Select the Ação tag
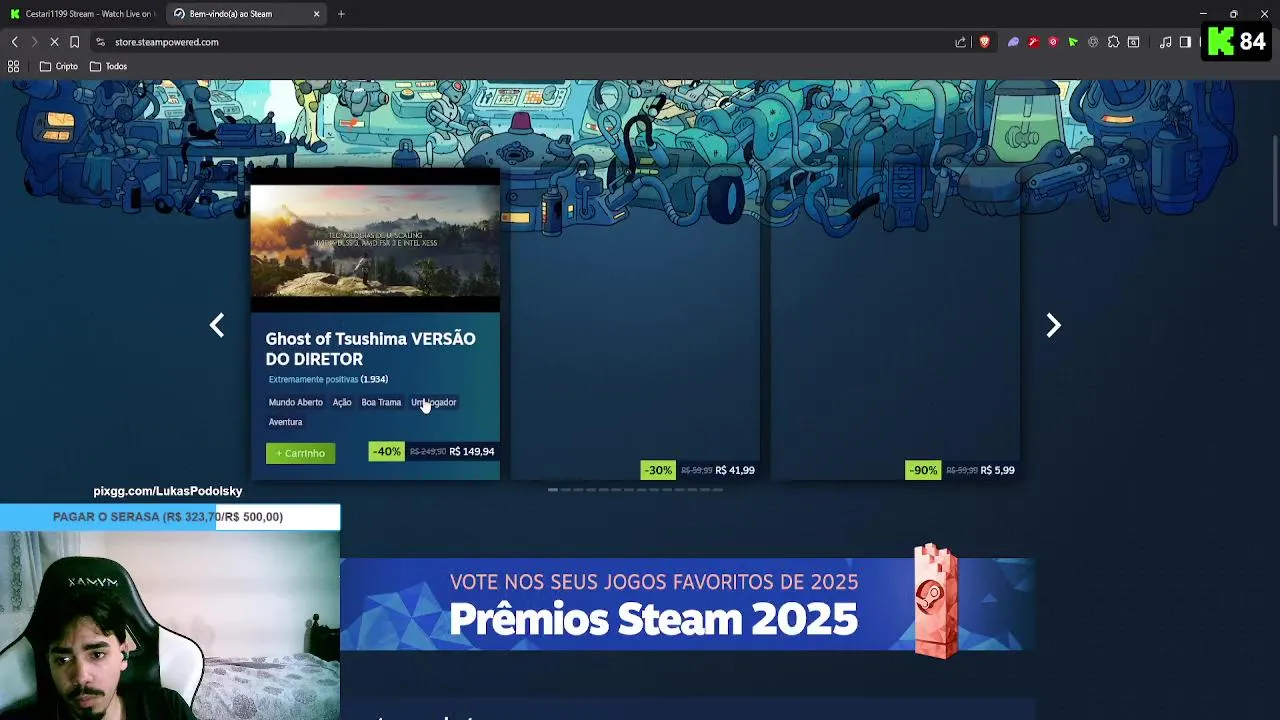1280x720 pixels. point(342,402)
